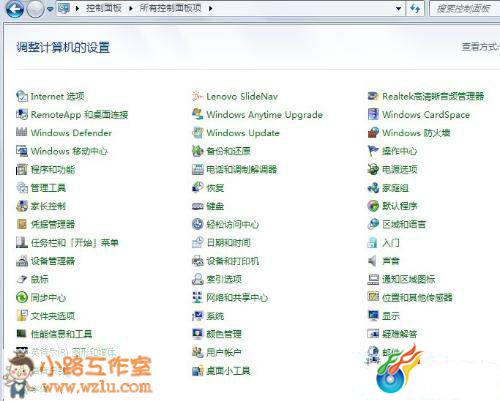Image resolution: width=500 pixels, height=401 pixels.
Task: Open the recent pages dropdown arrow
Action: click(50, 9)
